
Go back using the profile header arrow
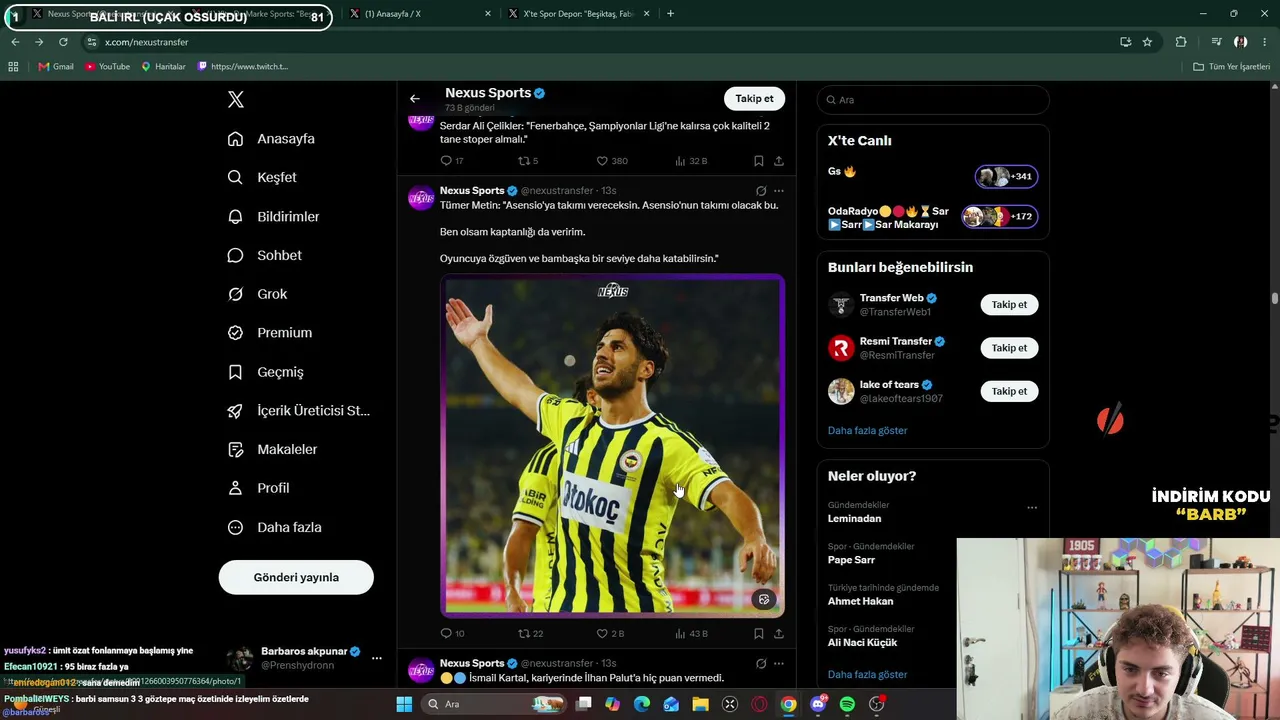point(415,99)
